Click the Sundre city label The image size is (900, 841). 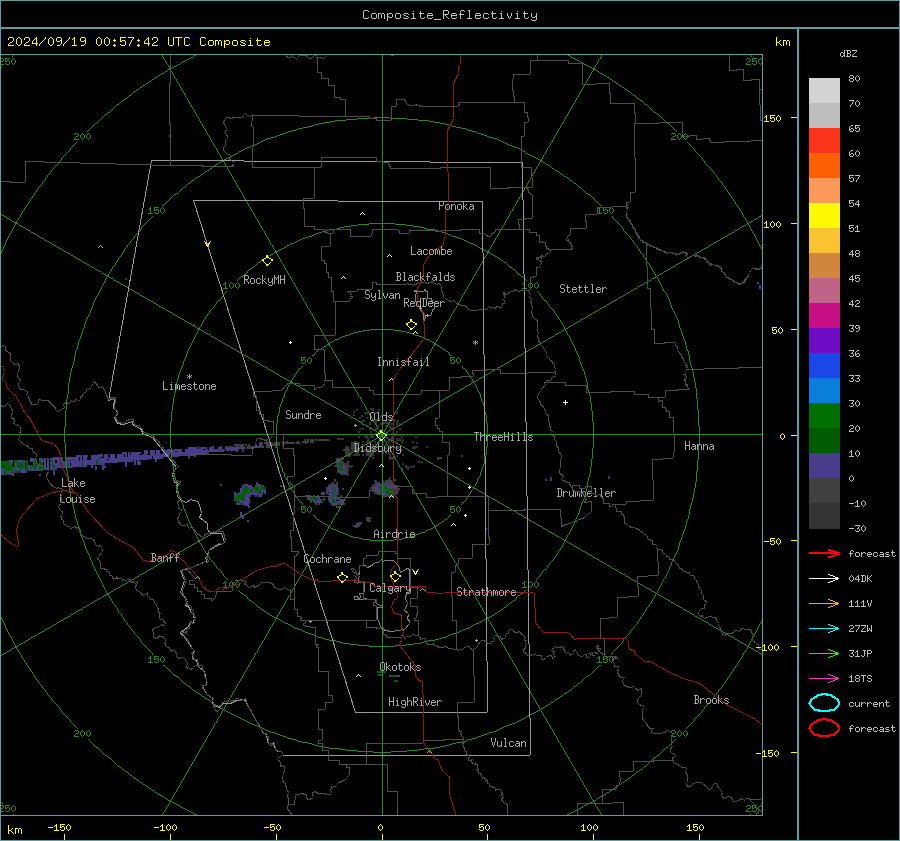click(303, 414)
